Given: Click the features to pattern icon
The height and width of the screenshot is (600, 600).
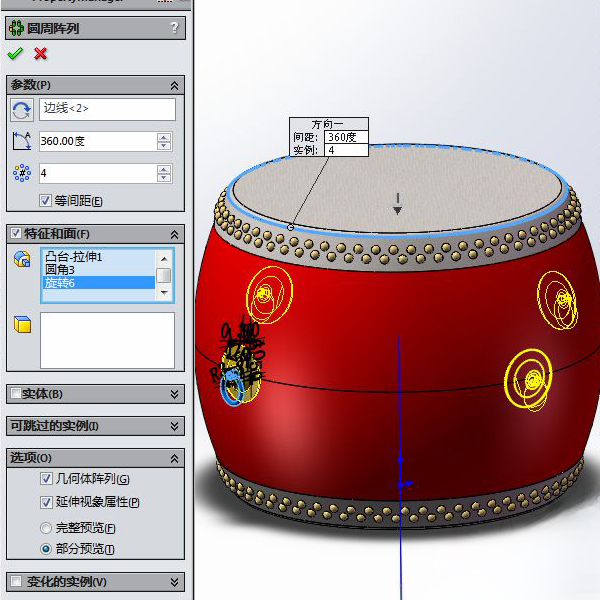Looking at the screenshot, I should (22, 259).
